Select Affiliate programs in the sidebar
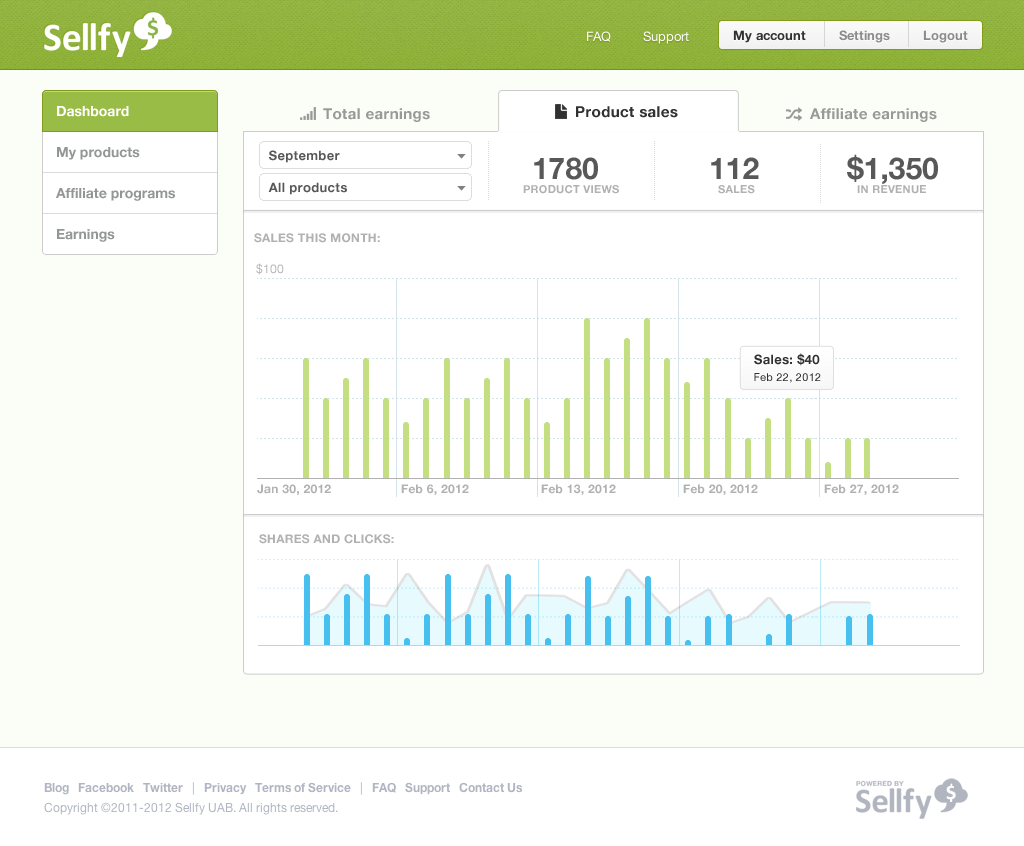This screenshot has height=846, width=1024. (129, 193)
